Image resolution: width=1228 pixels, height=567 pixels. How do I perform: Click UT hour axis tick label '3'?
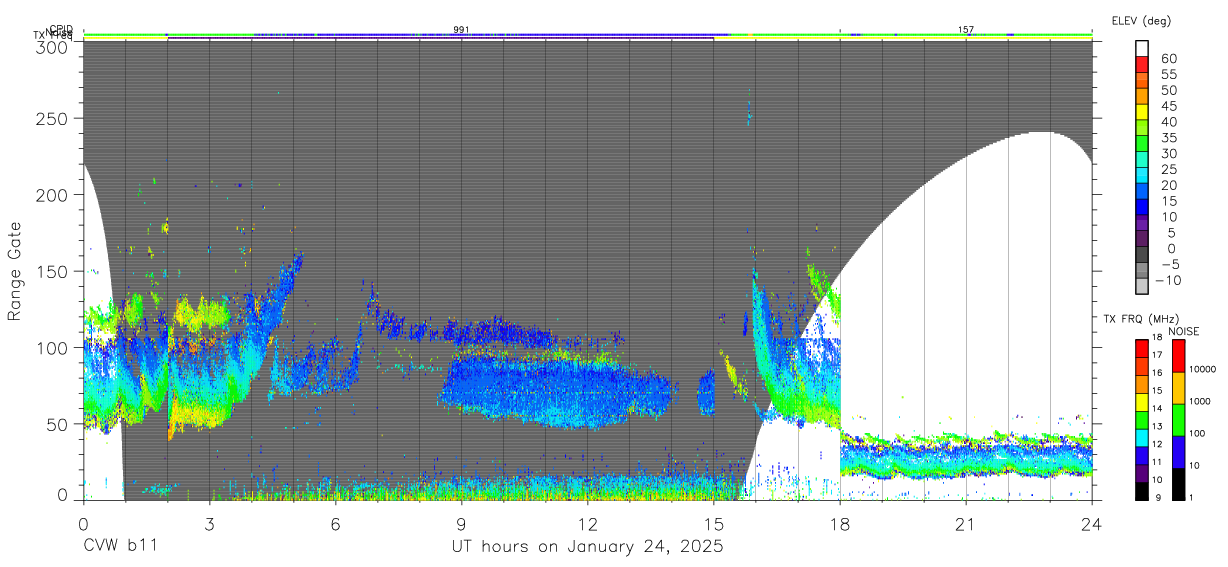click(209, 523)
